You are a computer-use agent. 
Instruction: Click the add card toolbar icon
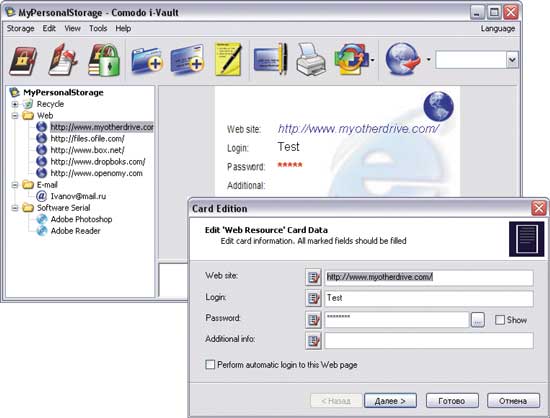click(x=187, y=60)
